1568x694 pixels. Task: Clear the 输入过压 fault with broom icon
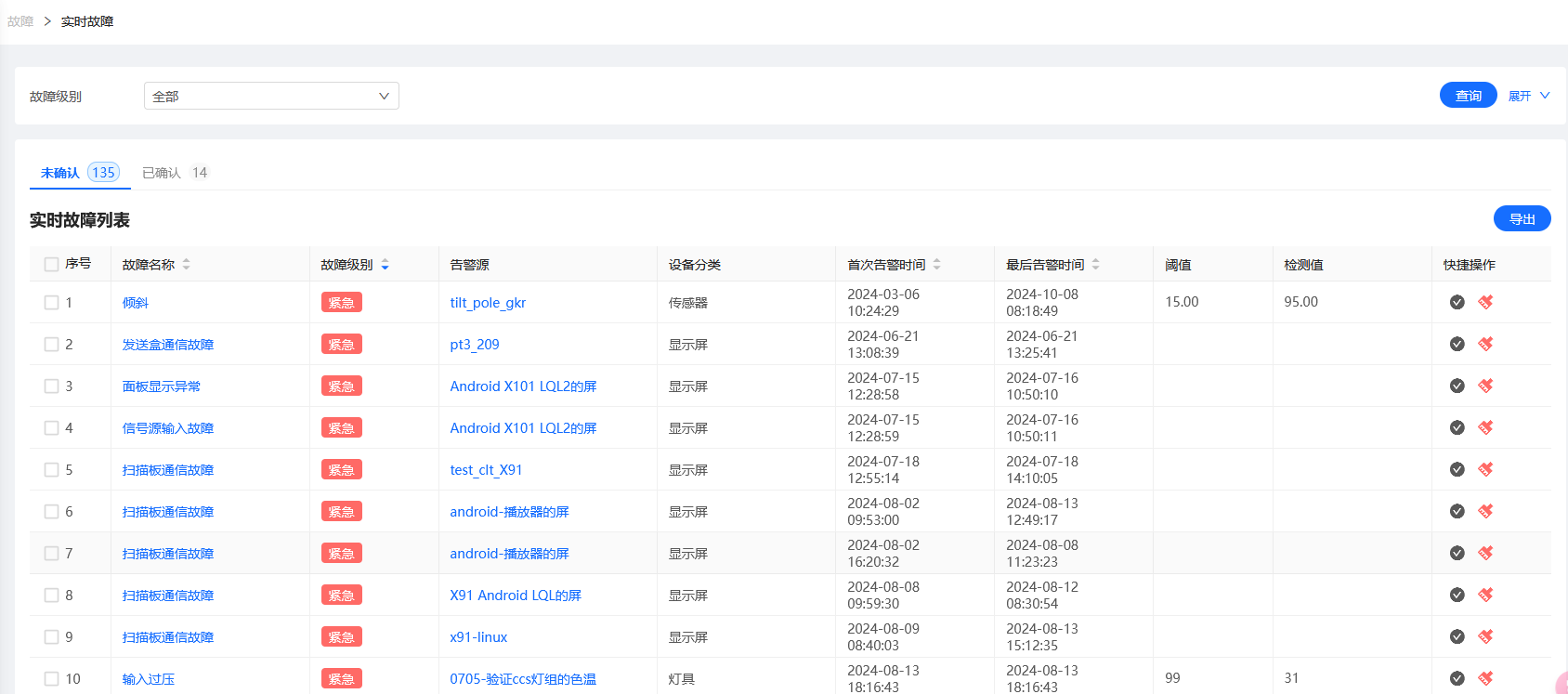click(1485, 678)
